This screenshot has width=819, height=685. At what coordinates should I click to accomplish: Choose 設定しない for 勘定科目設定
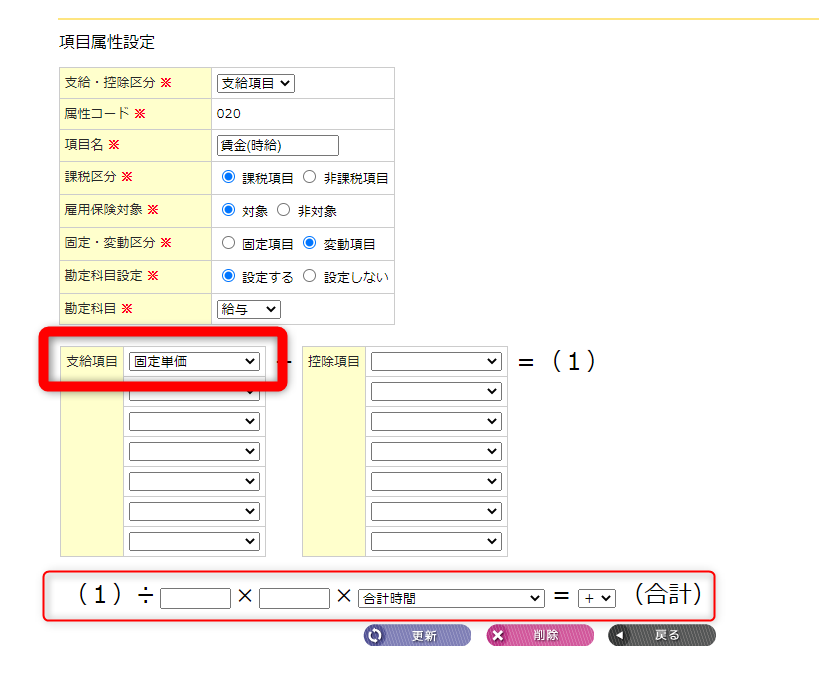click(x=309, y=276)
